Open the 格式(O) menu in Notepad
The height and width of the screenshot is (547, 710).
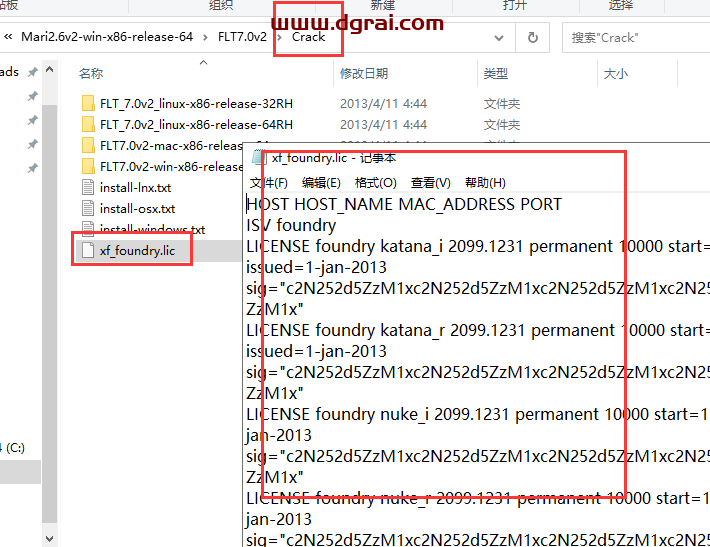click(x=375, y=183)
